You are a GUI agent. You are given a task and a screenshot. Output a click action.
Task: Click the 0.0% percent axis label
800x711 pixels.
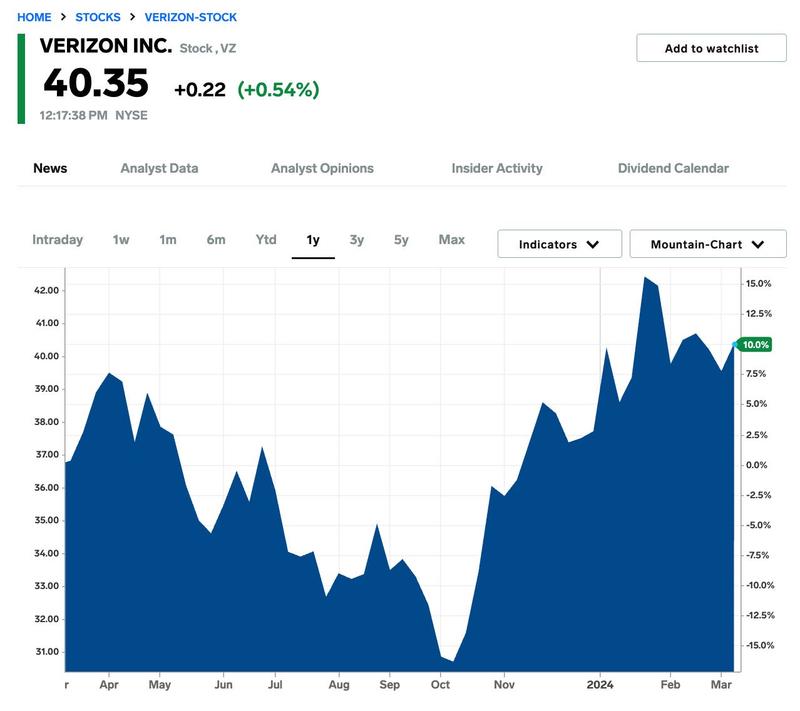click(756, 465)
